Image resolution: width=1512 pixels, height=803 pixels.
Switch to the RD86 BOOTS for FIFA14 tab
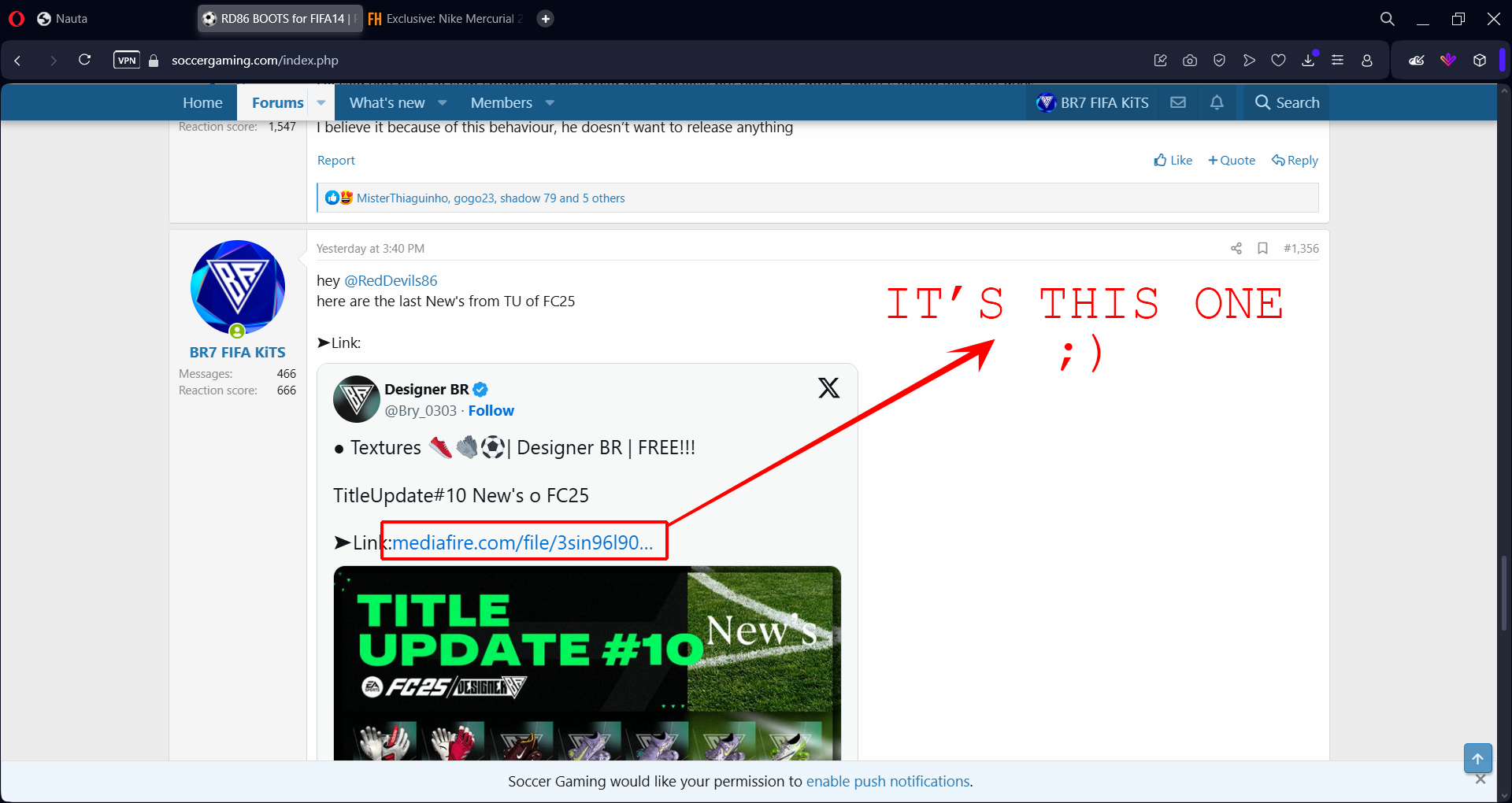pos(280,18)
